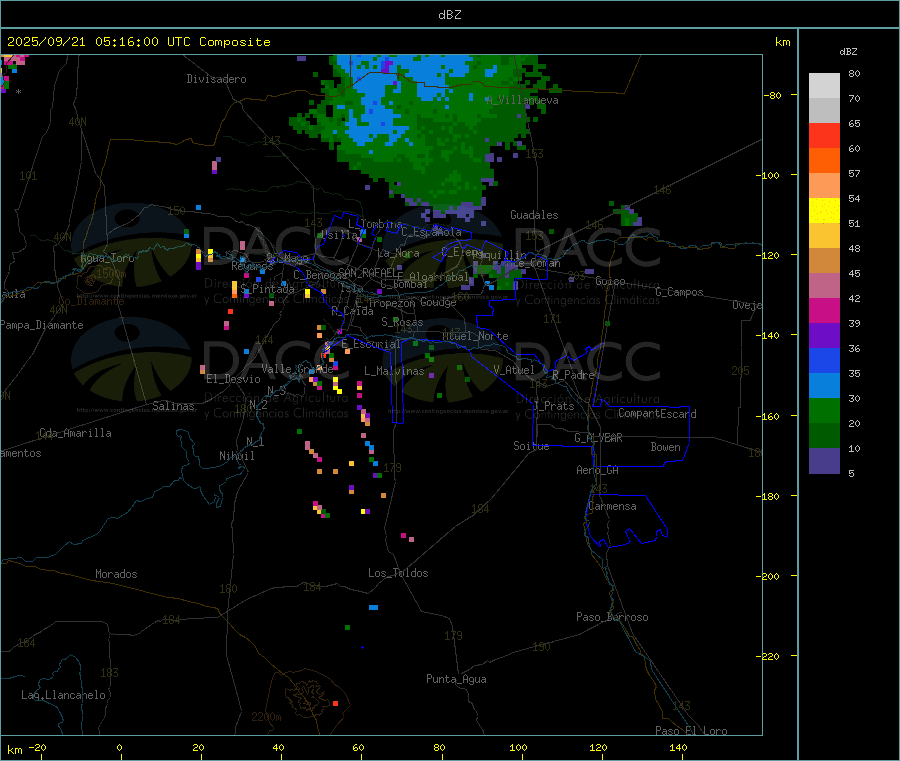
Task: Click the Divisadero map label
Action: [x=216, y=79]
